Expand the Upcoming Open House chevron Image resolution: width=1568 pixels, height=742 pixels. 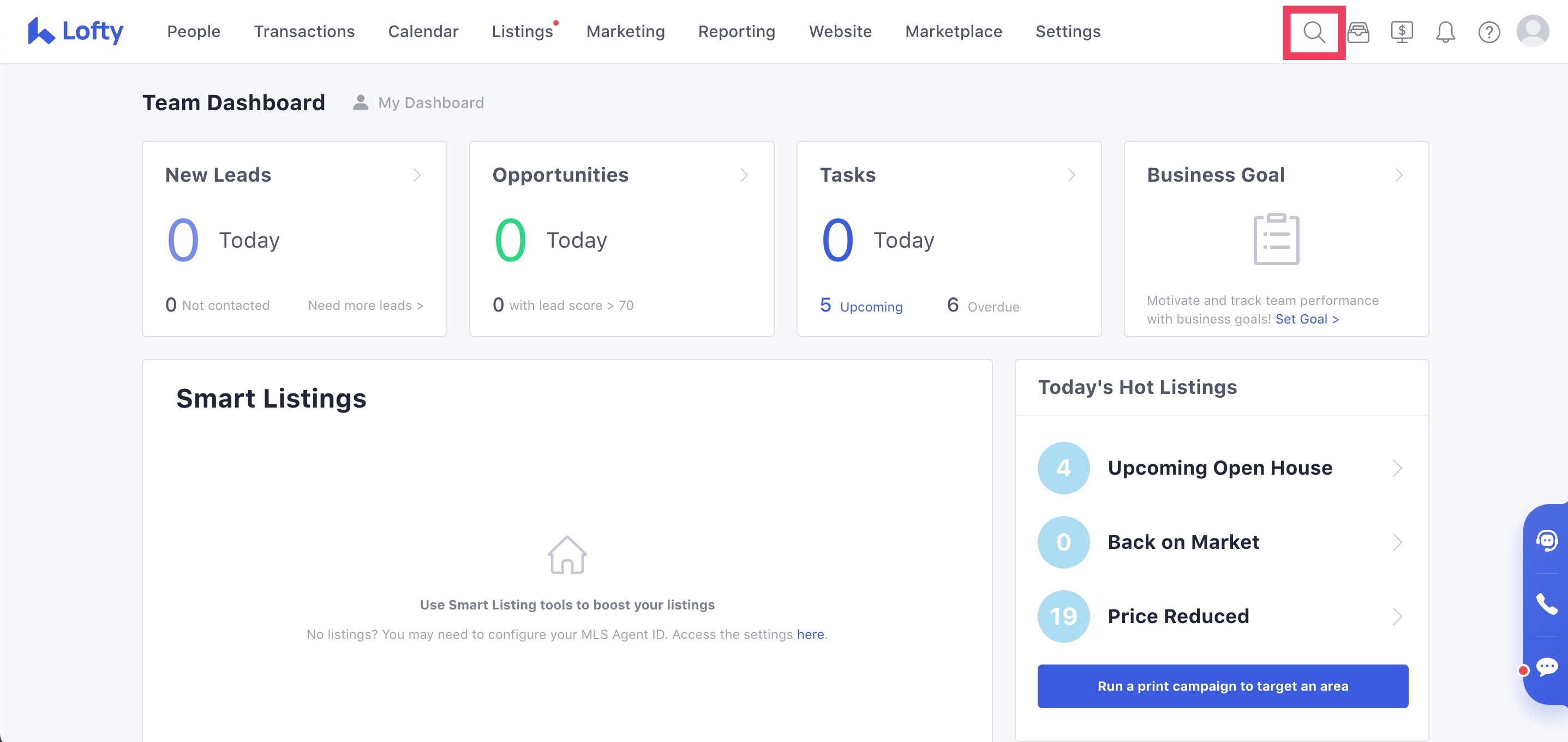click(1397, 468)
